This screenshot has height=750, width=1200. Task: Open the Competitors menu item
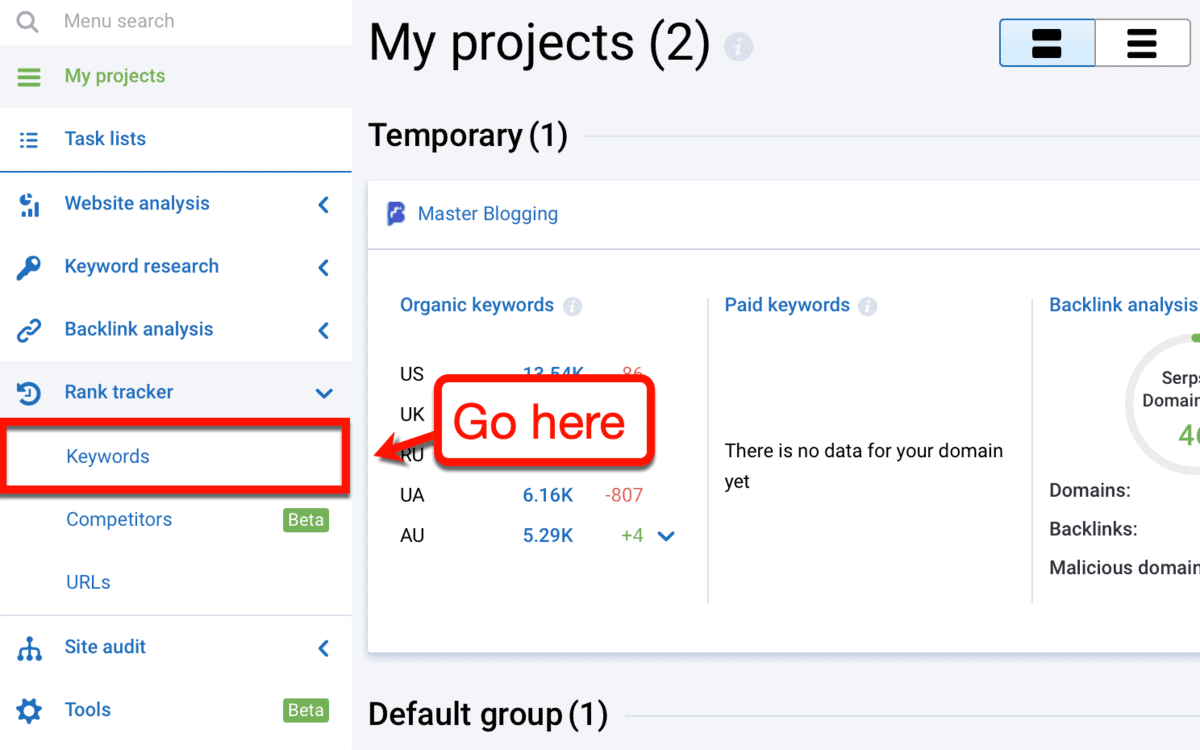click(x=119, y=520)
